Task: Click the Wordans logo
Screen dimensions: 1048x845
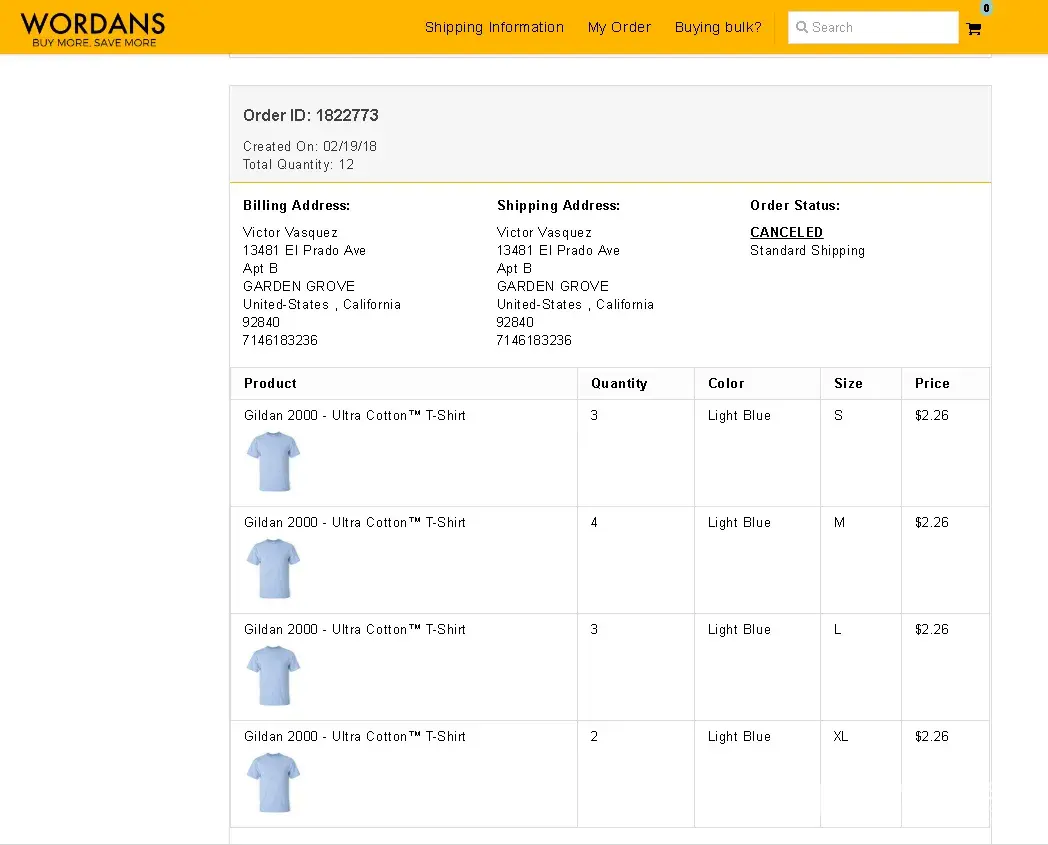Action: (x=93, y=28)
